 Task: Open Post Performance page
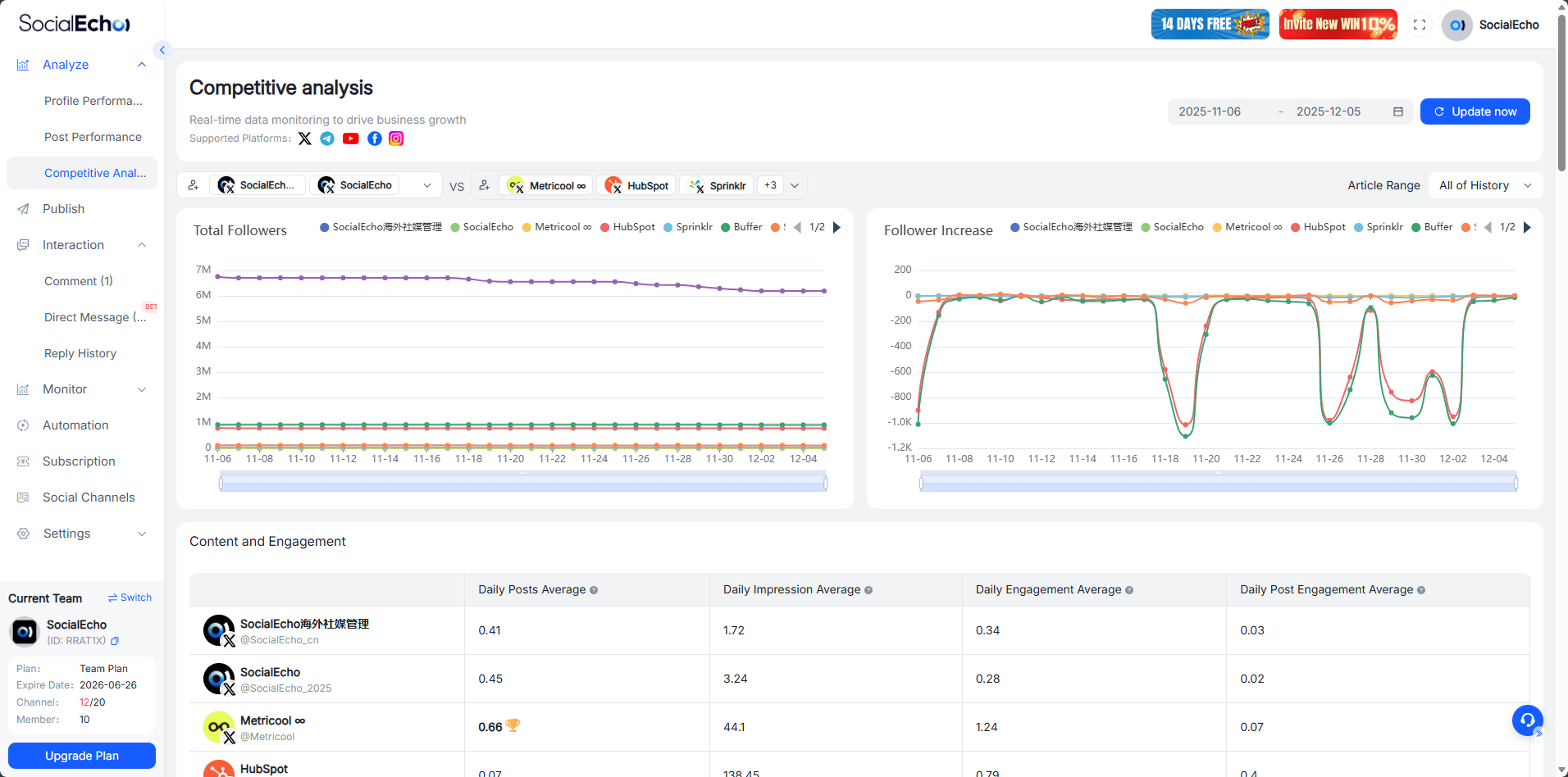click(x=93, y=137)
